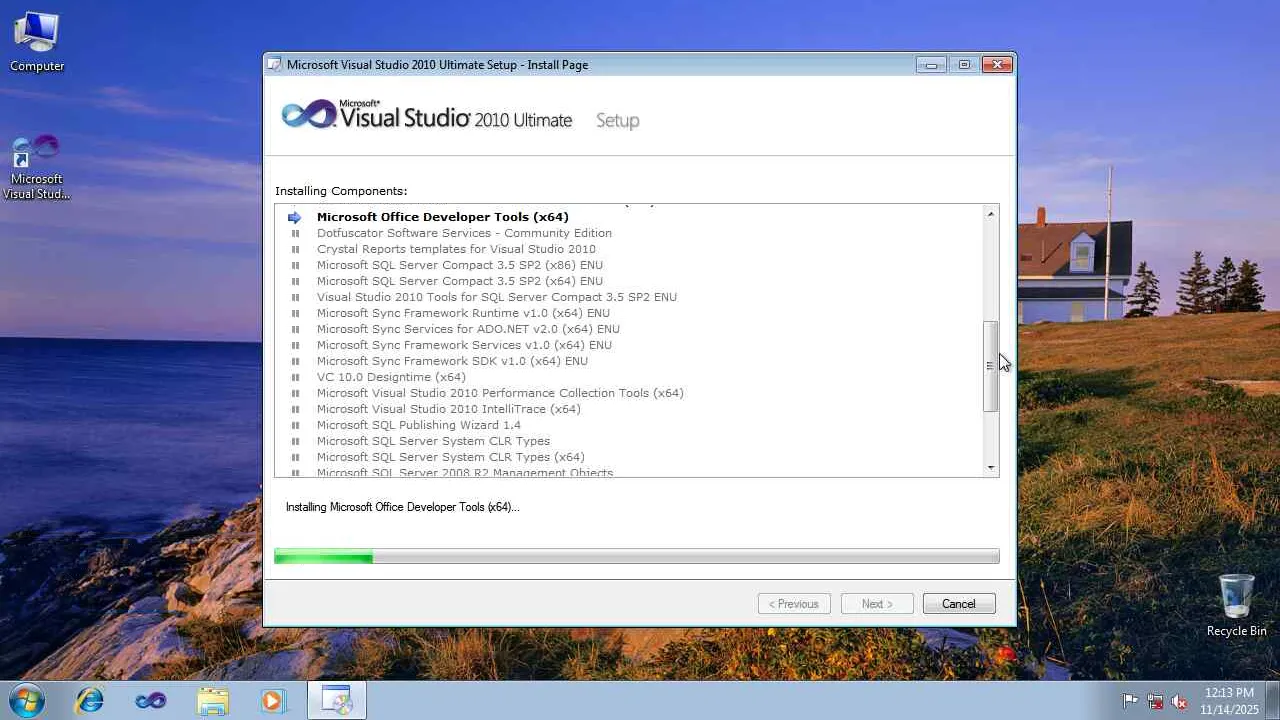Click the blue arrow beside Microsoft Office Developer Tools
This screenshot has height=720, width=1280.
(x=295, y=217)
